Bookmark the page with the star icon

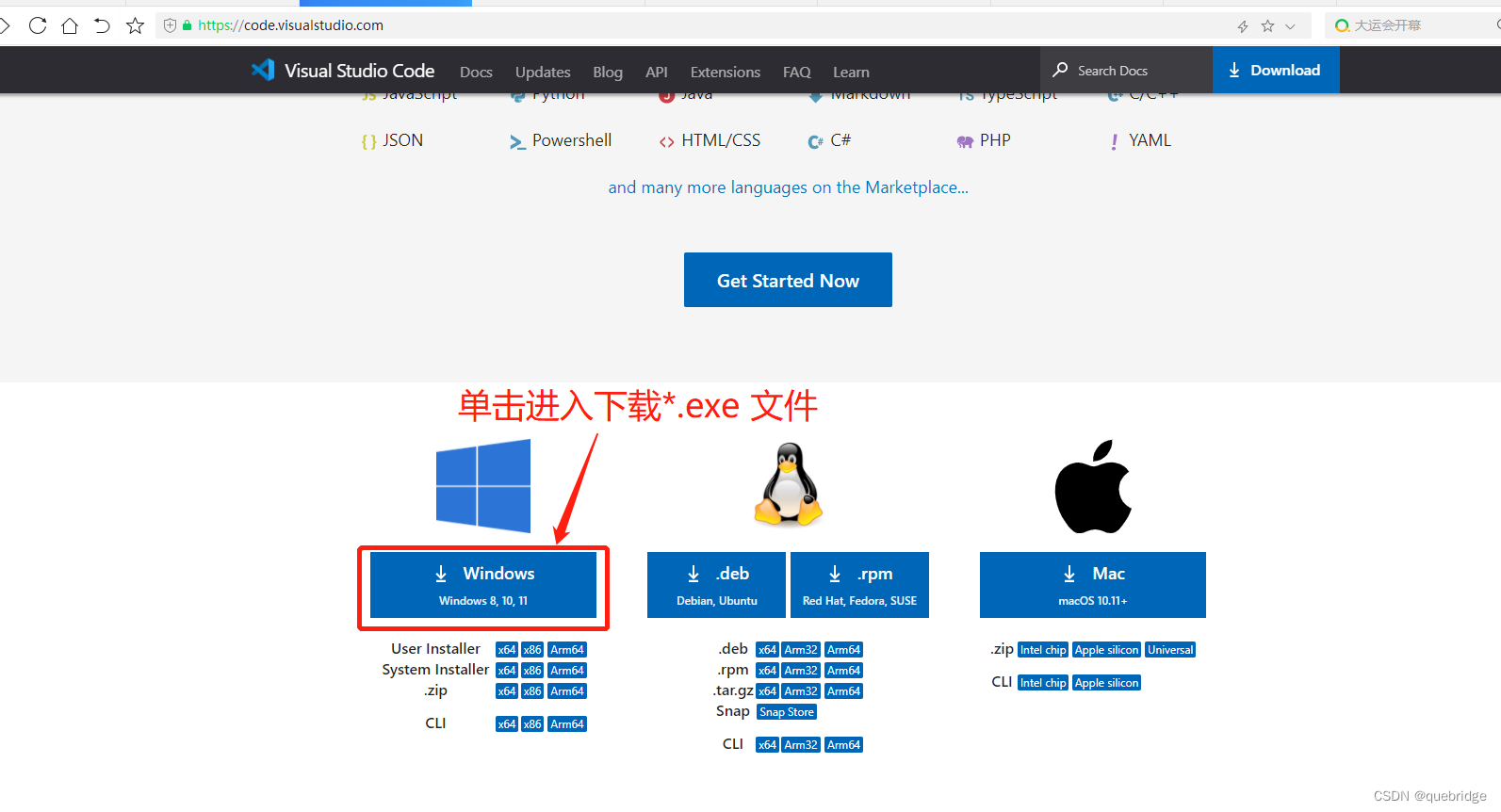point(135,25)
